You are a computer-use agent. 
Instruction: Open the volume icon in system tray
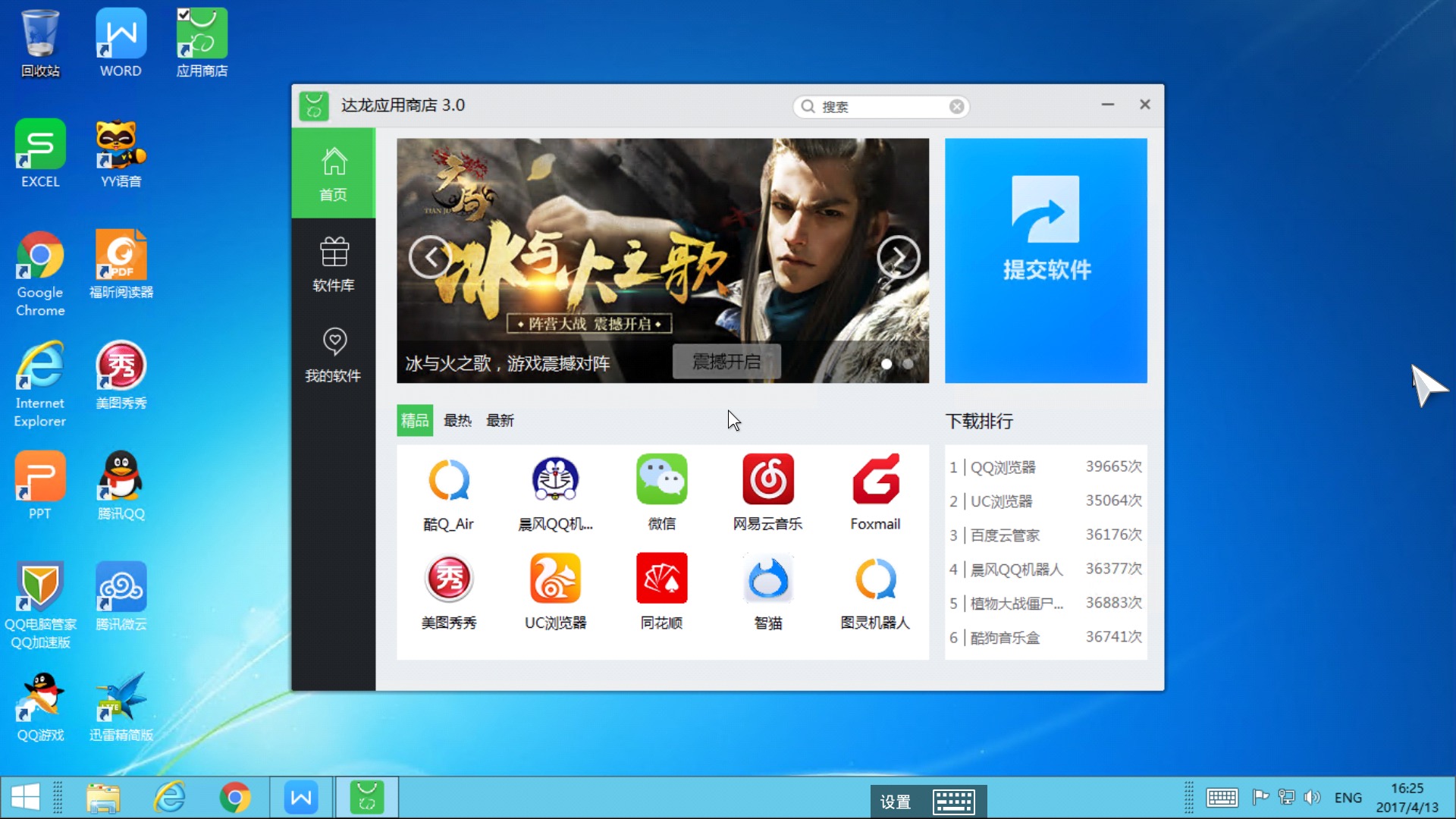1312,797
